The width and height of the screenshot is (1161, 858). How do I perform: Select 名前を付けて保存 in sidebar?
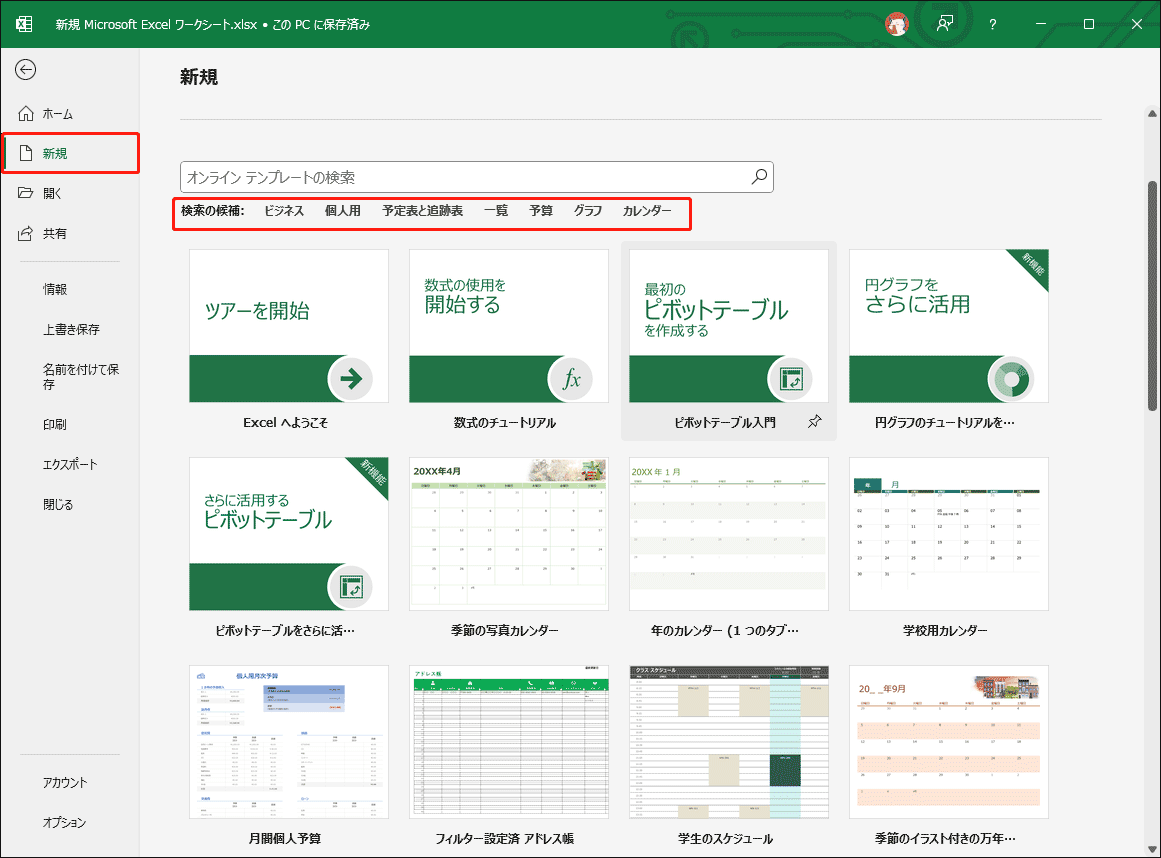[80, 376]
